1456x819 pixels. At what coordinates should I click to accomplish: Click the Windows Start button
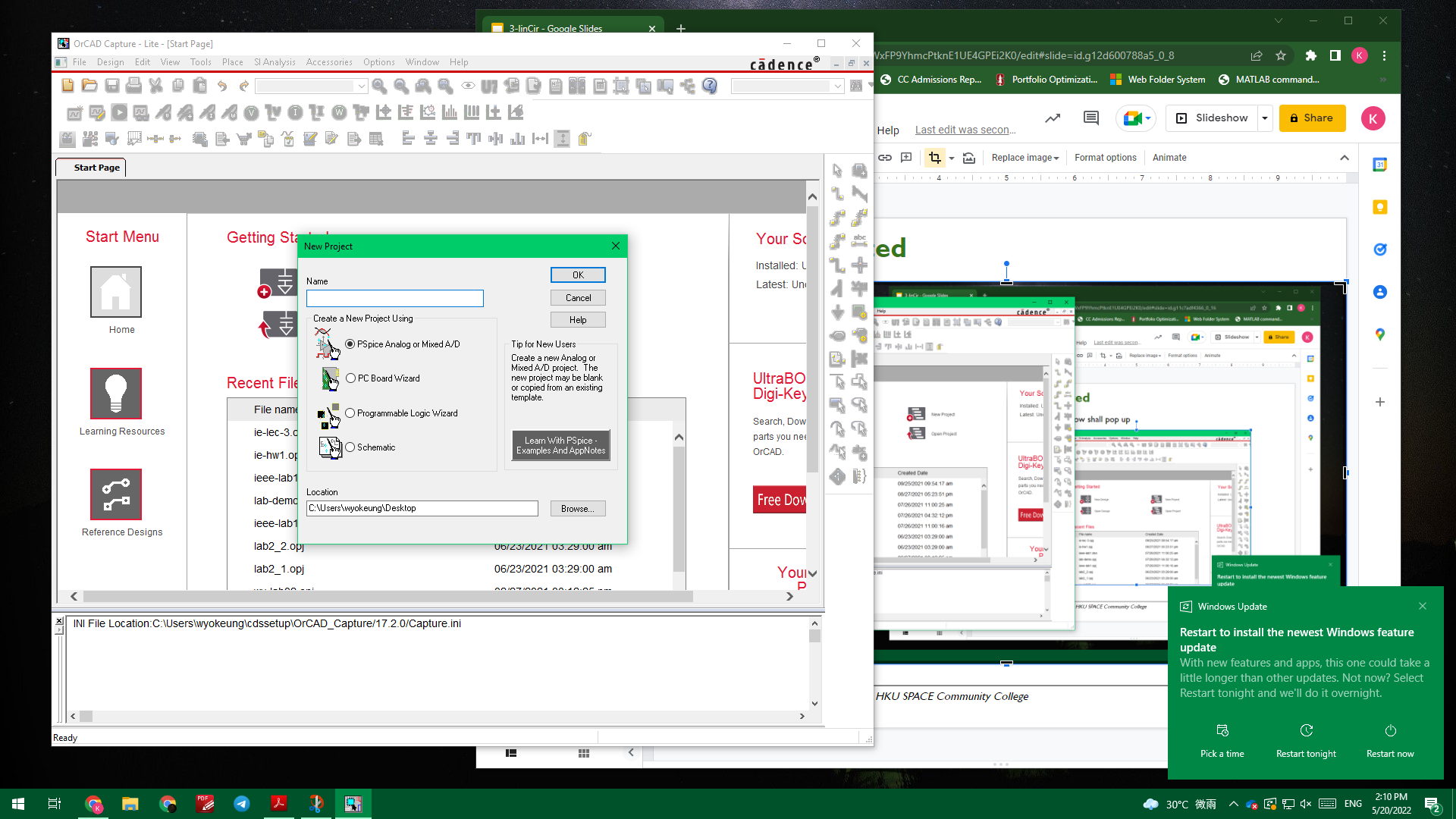tap(18, 804)
